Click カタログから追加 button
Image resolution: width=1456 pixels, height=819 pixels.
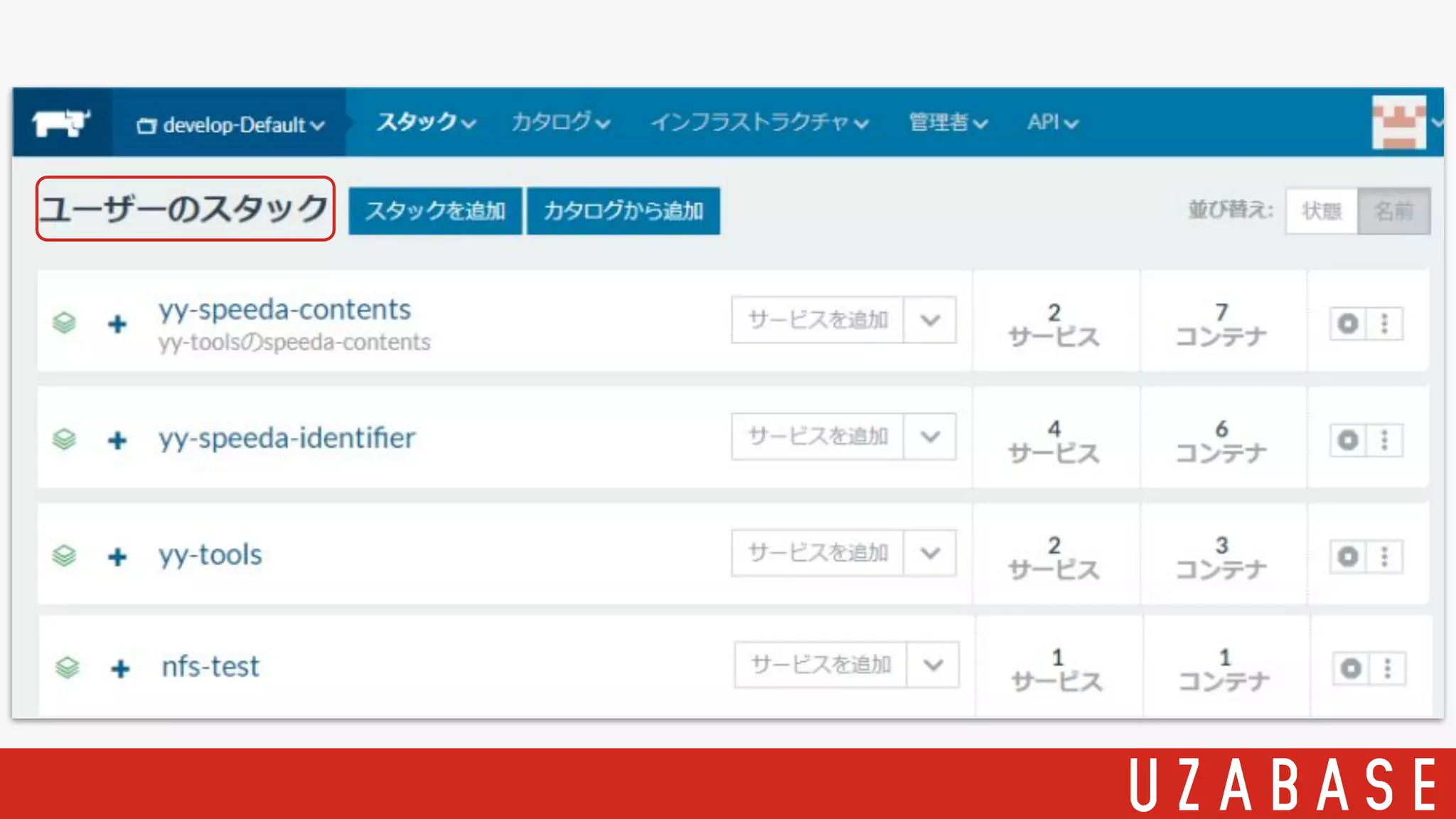pyautogui.click(x=623, y=210)
